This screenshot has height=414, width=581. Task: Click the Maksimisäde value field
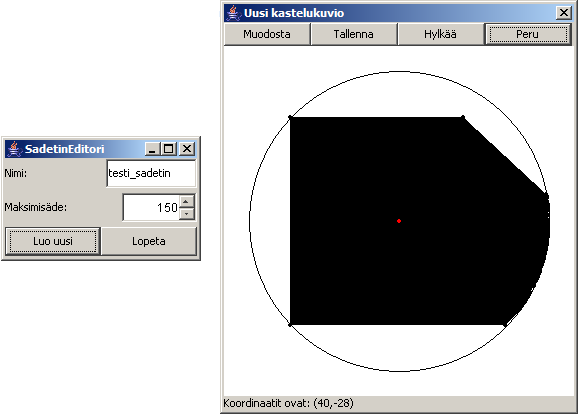[x=151, y=207]
